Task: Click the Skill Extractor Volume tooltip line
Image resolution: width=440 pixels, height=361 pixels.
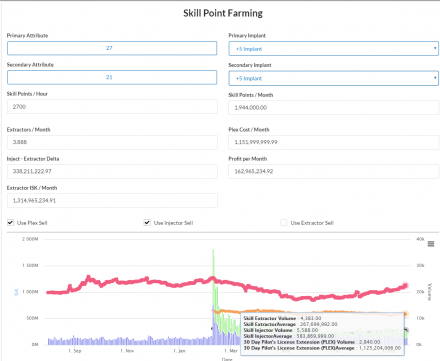Action: point(282,318)
